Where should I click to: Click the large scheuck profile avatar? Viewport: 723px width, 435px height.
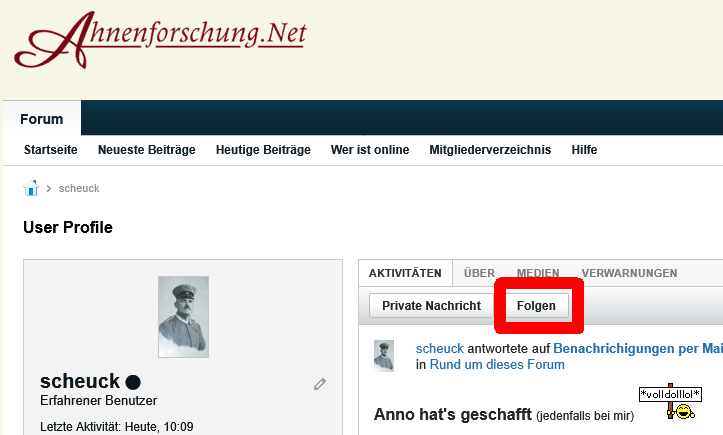(x=184, y=317)
